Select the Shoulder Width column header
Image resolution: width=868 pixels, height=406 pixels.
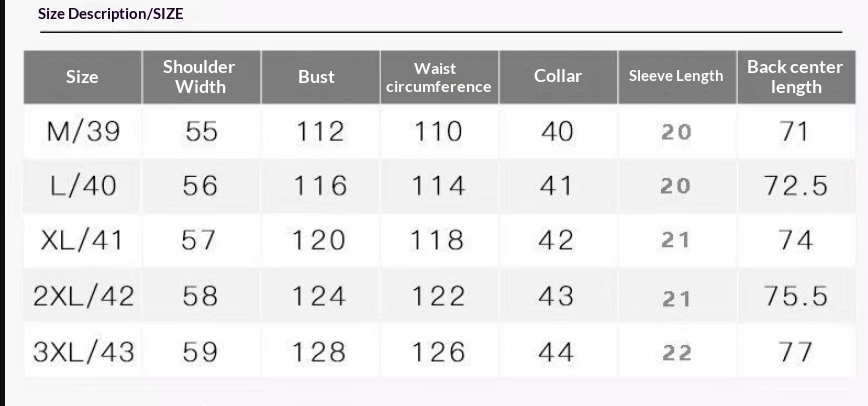pyautogui.click(x=199, y=77)
